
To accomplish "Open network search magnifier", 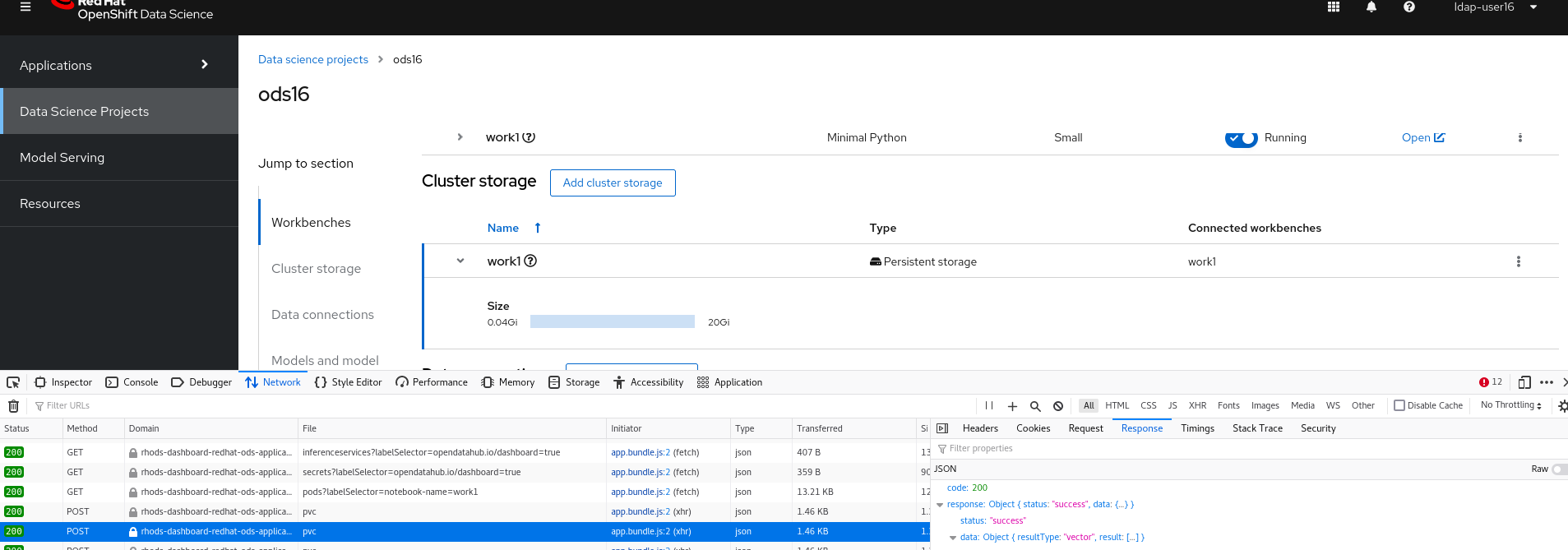I will [1035, 406].
